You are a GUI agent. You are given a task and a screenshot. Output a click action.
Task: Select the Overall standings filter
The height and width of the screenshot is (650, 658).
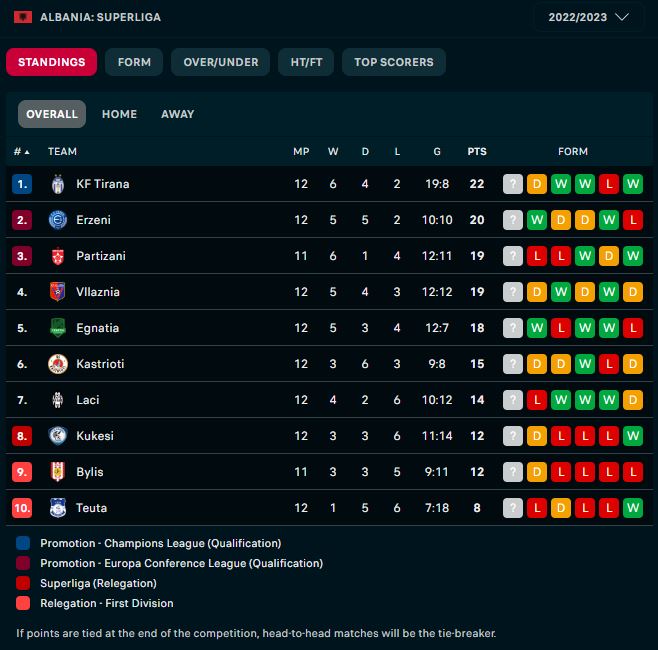52,114
